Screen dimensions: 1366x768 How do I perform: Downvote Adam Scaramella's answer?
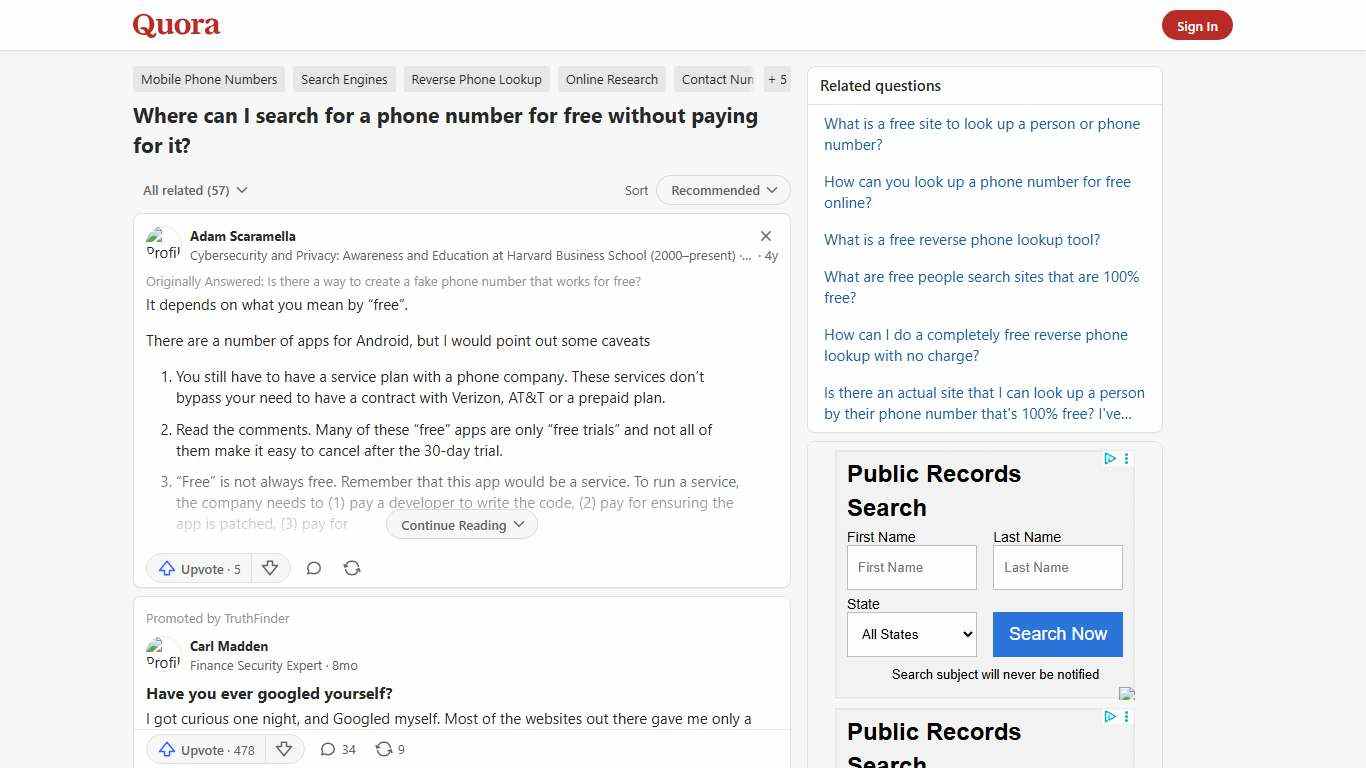270,568
